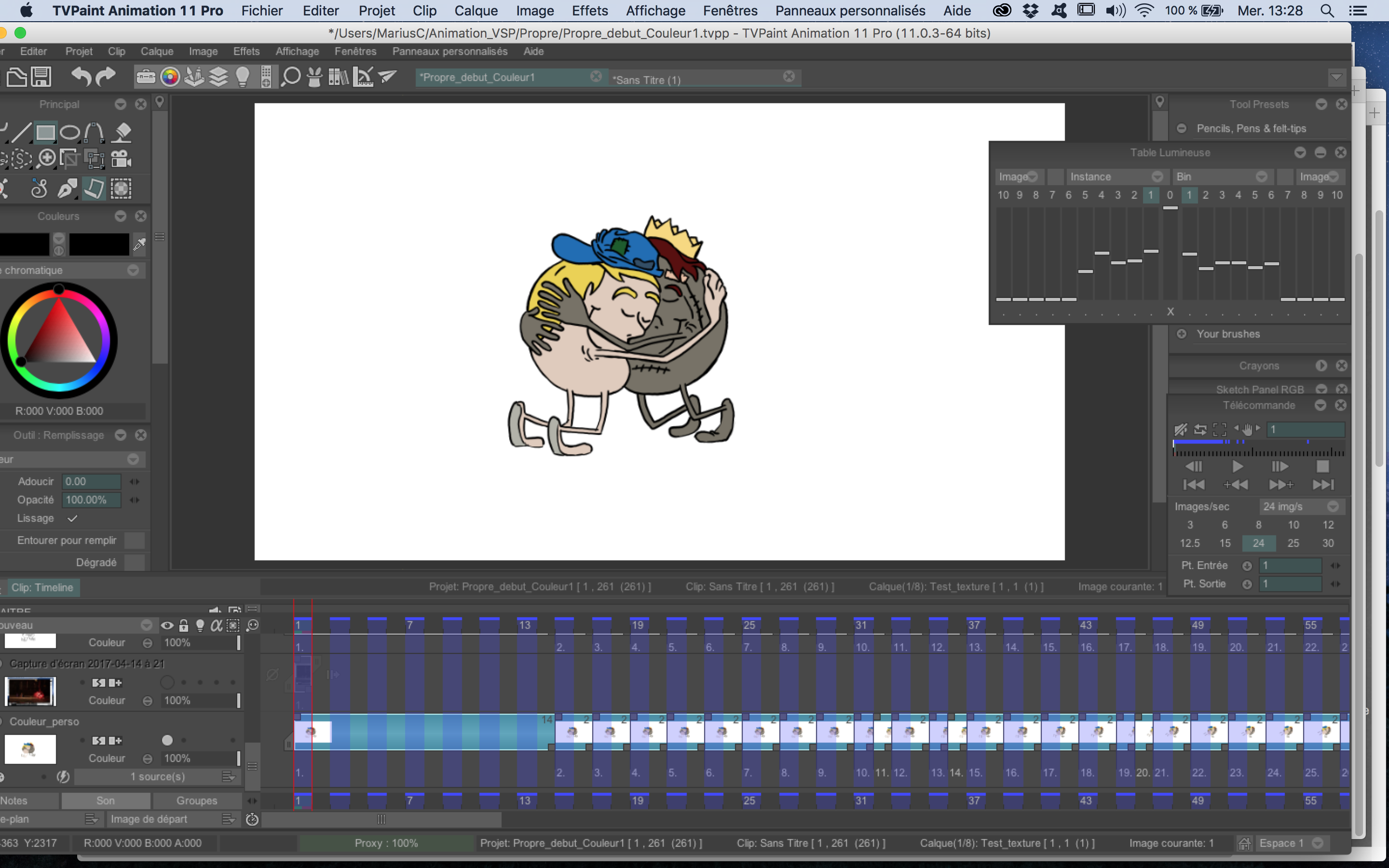The width and height of the screenshot is (1389, 868).
Task: Click the Groupes button
Action: pyautogui.click(x=197, y=800)
